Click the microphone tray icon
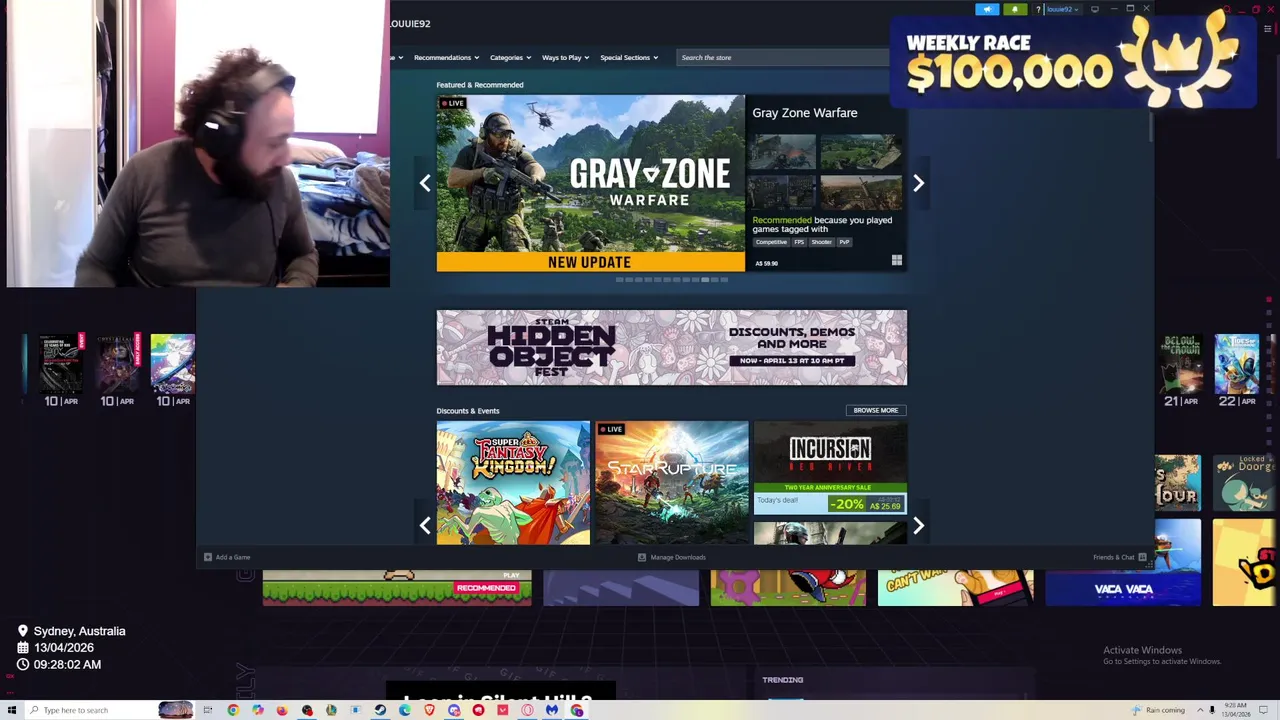 [x=1212, y=710]
